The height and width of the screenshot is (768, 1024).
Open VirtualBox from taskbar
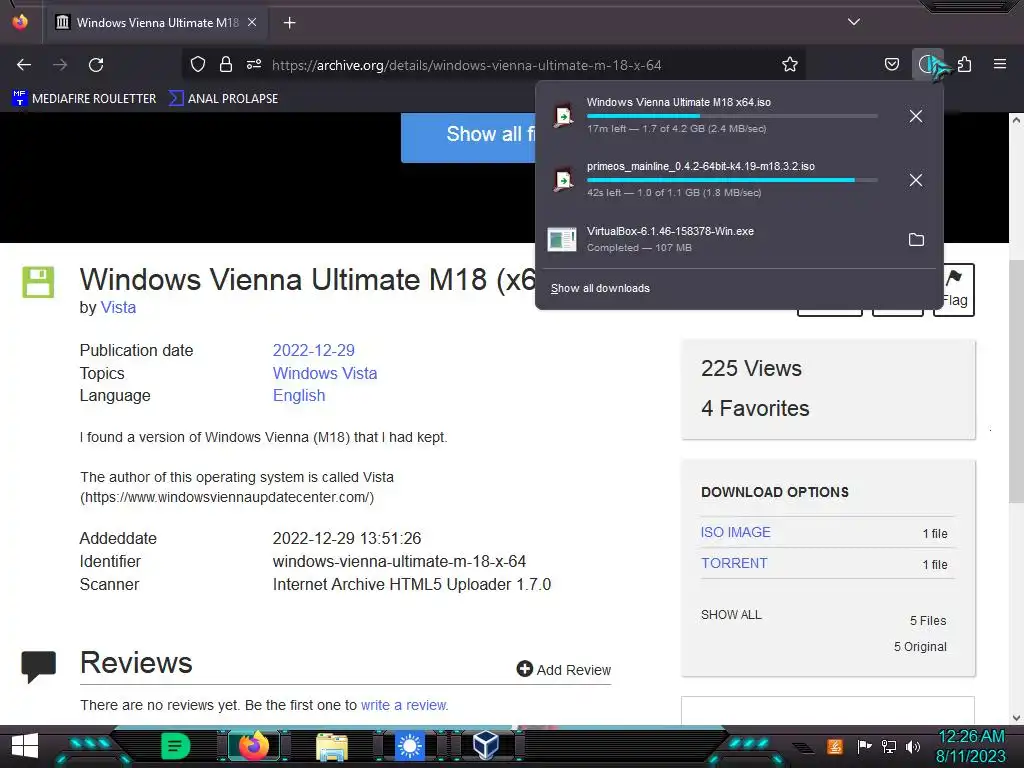[x=487, y=745]
